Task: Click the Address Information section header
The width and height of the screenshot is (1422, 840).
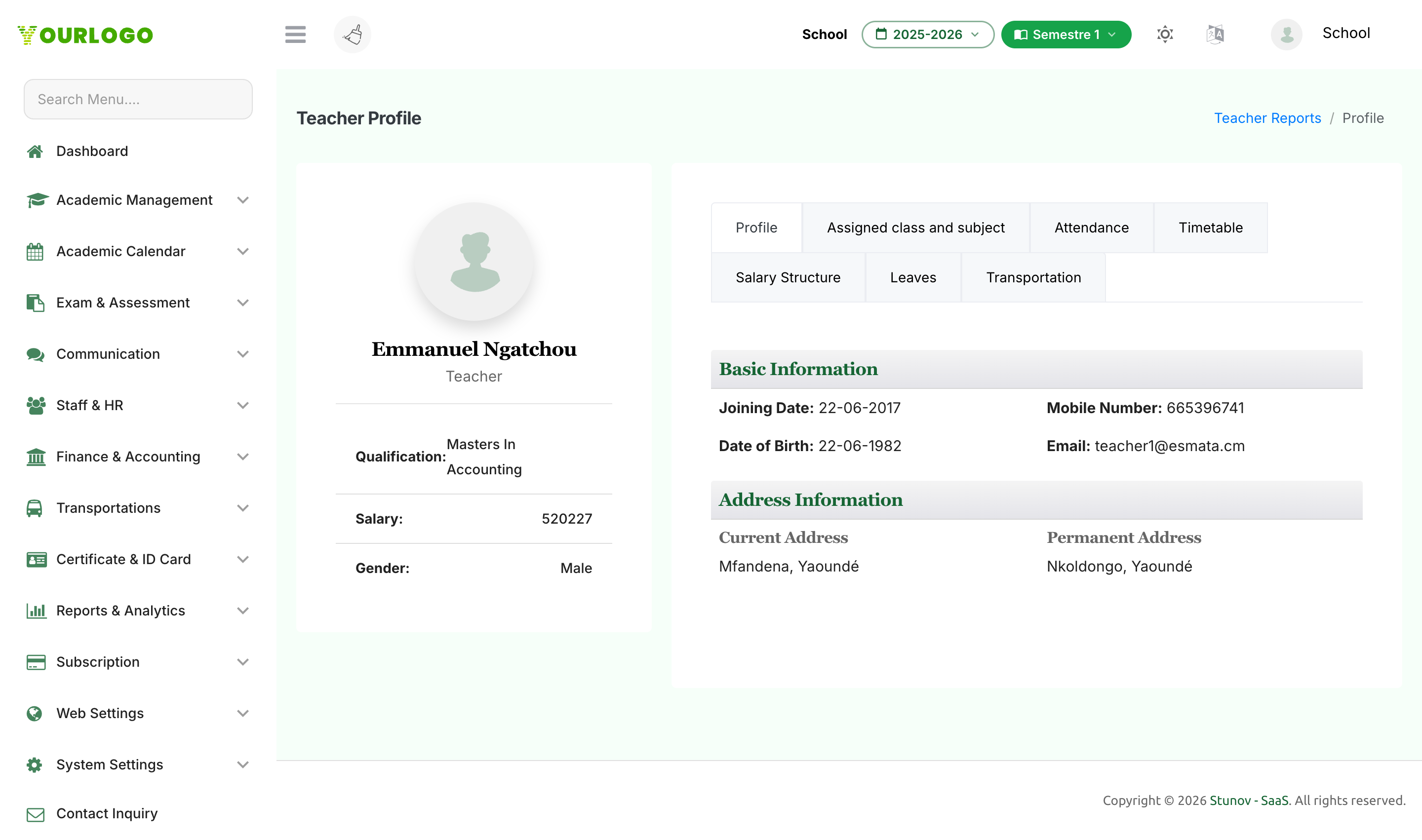Action: [1036, 500]
